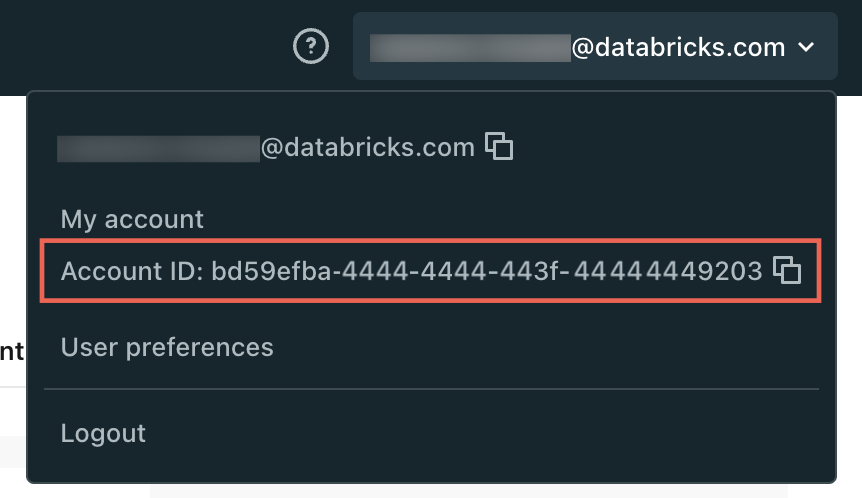Collapse the user menu via chevron arrow

point(806,47)
